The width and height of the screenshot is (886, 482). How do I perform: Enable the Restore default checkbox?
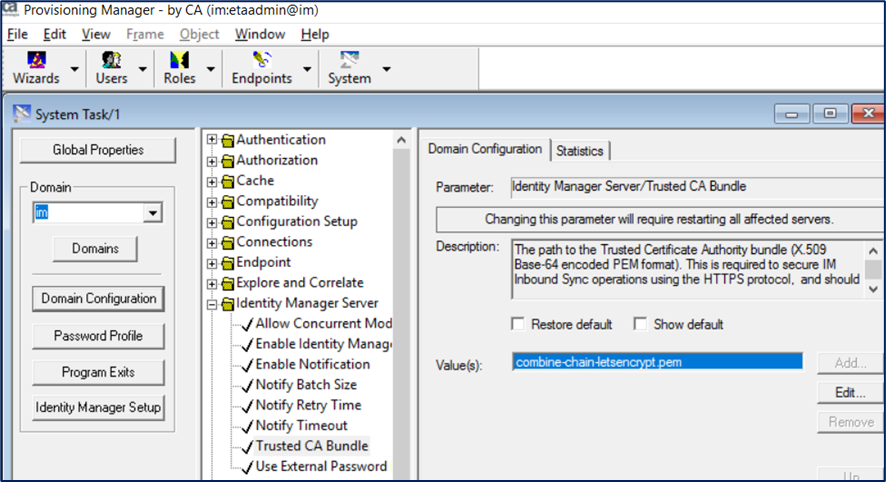click(518, 325)
